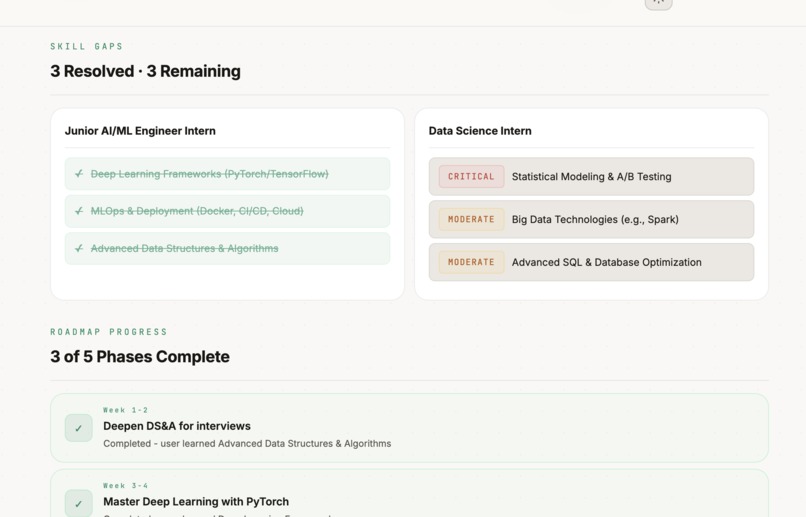Click the 3 of 5 Phases Complete heading
The height and width of the screenshot is (517, 806).
[140, 357]
